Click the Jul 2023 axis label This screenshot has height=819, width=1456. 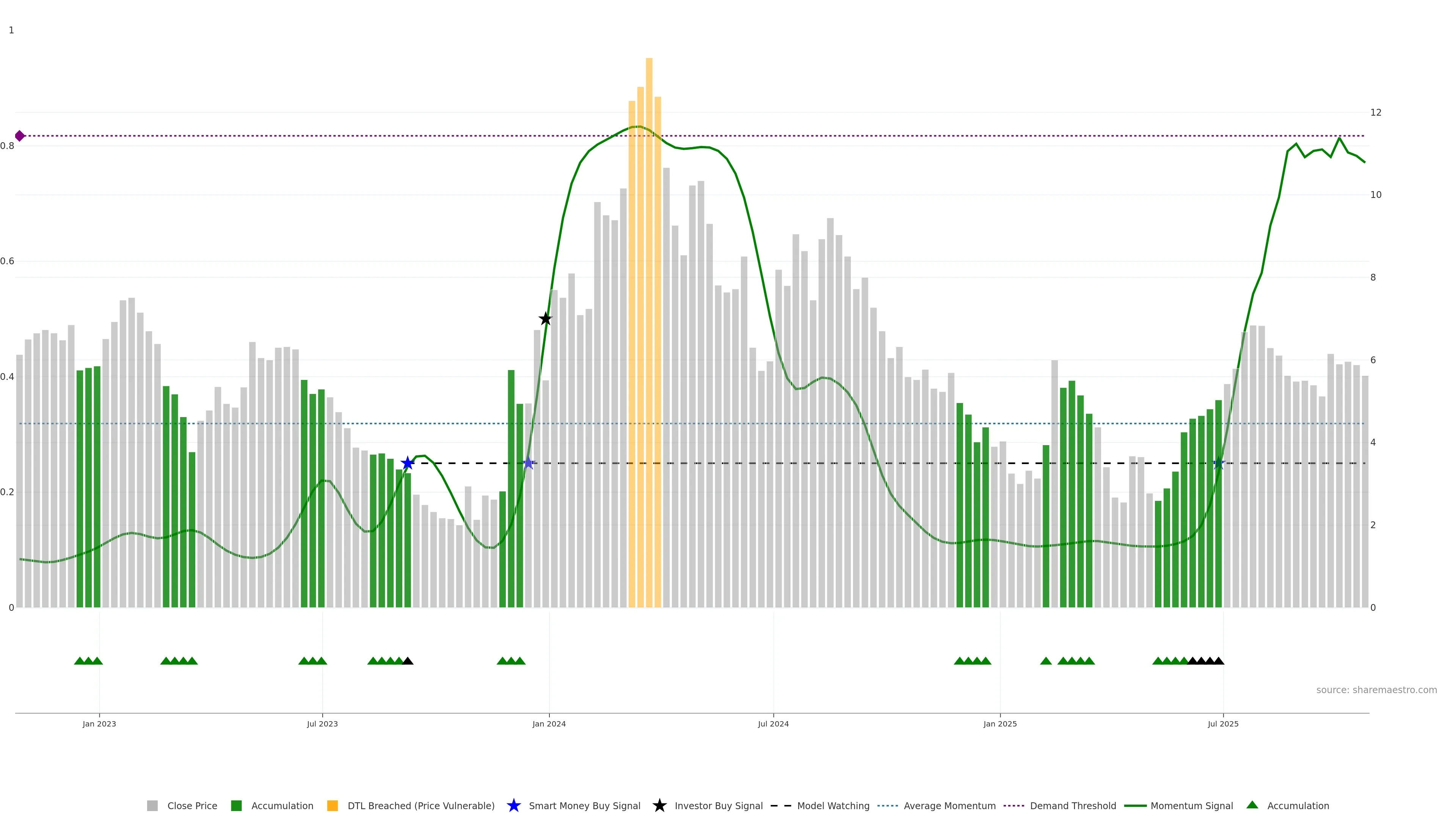322,723
